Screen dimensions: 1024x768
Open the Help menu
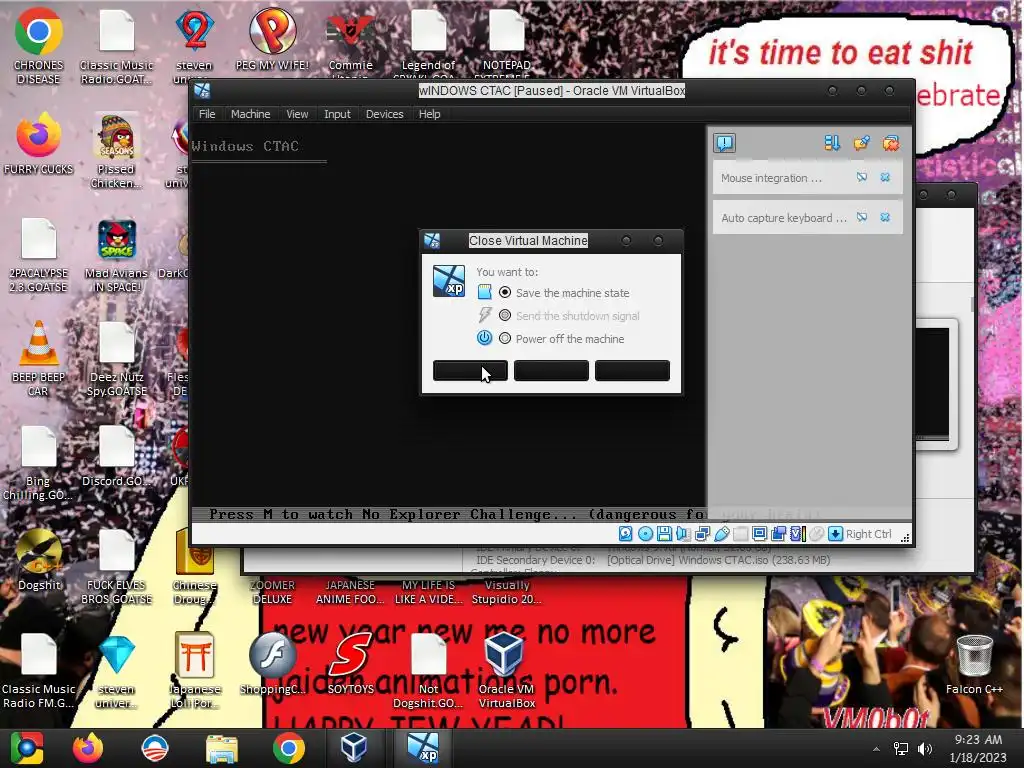(x=429, y=114)
